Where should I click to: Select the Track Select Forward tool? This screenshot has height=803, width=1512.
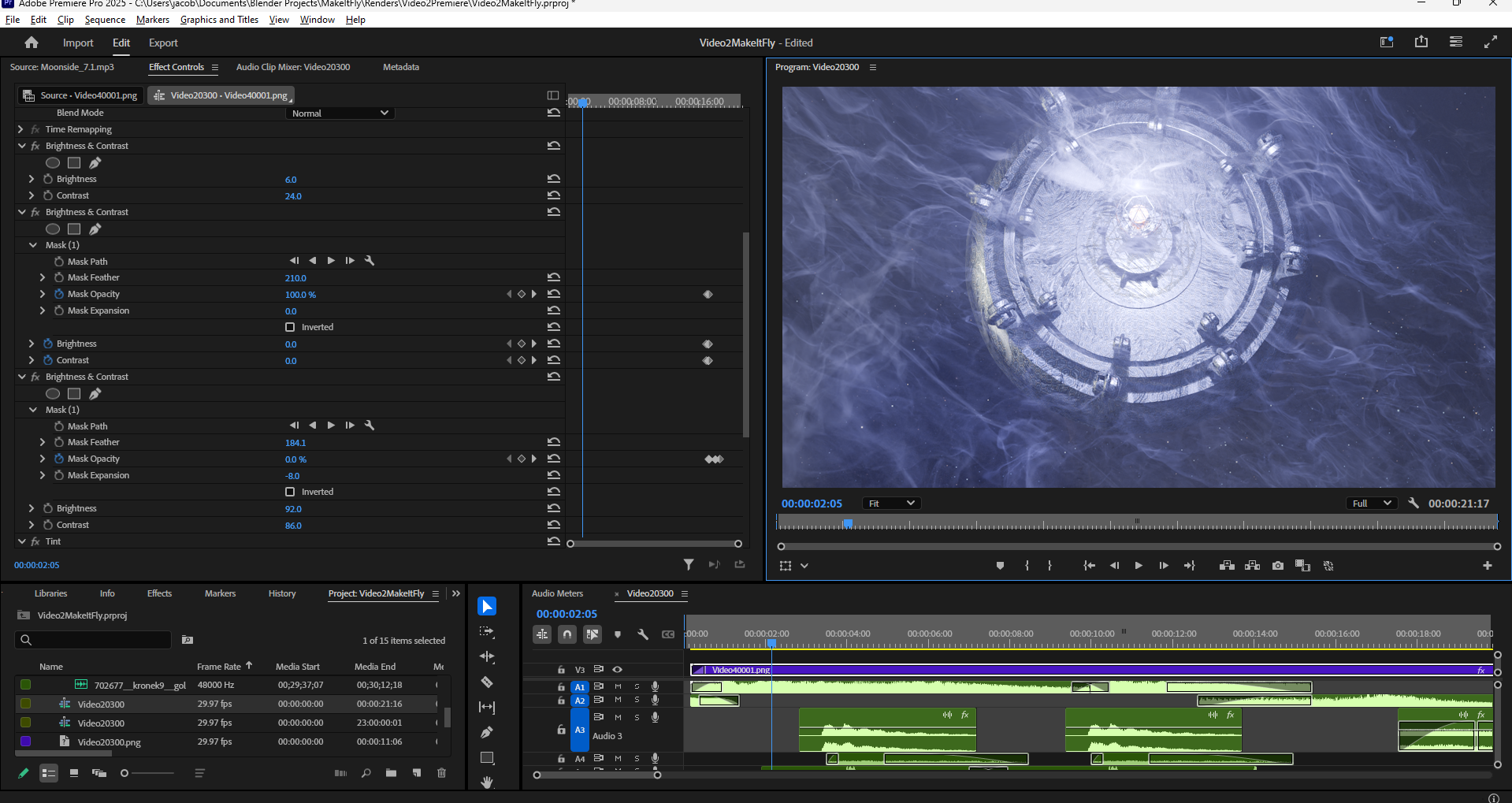487,631
